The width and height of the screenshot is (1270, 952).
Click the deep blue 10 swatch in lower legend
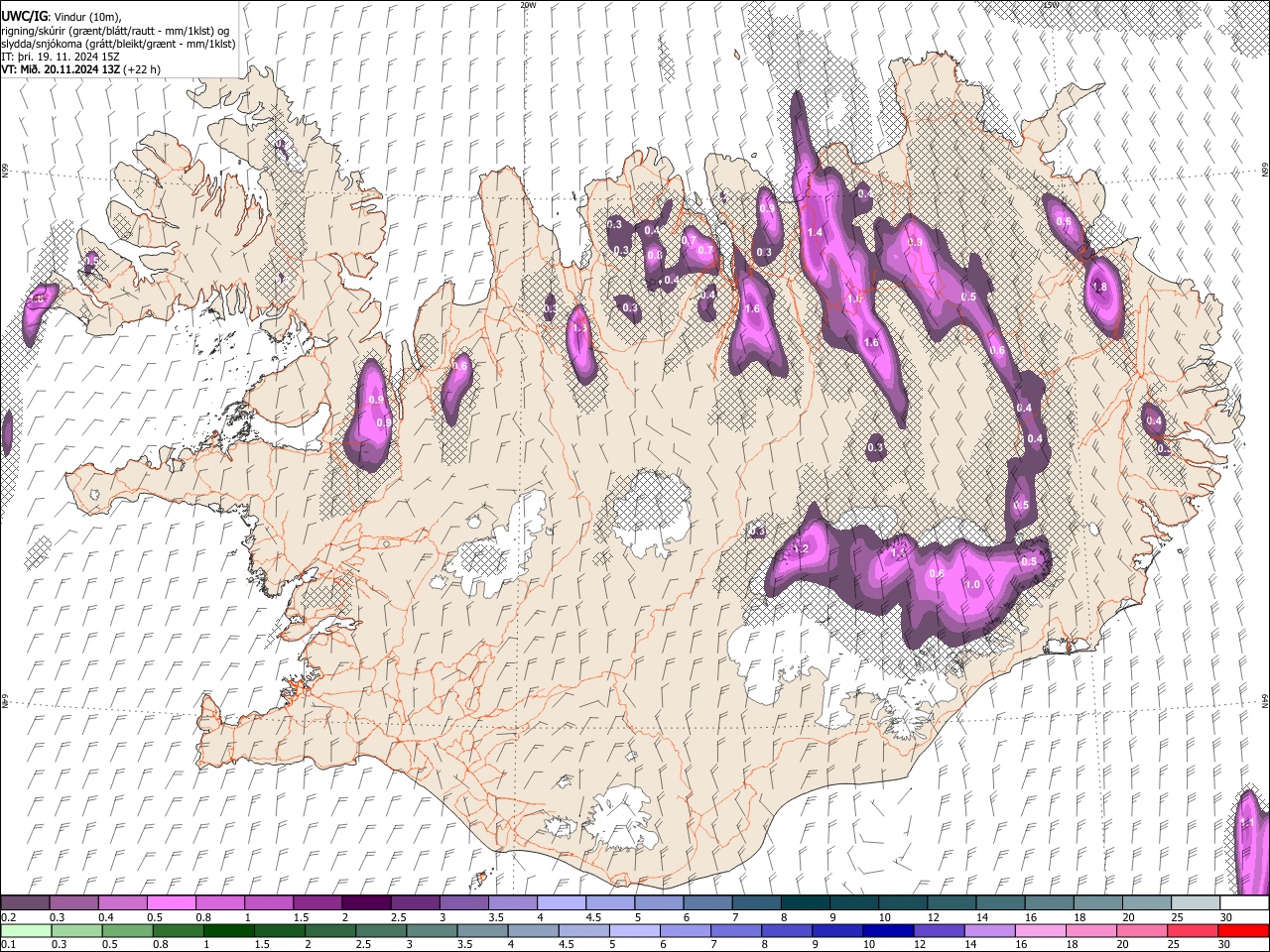click(x=886, y=931)
